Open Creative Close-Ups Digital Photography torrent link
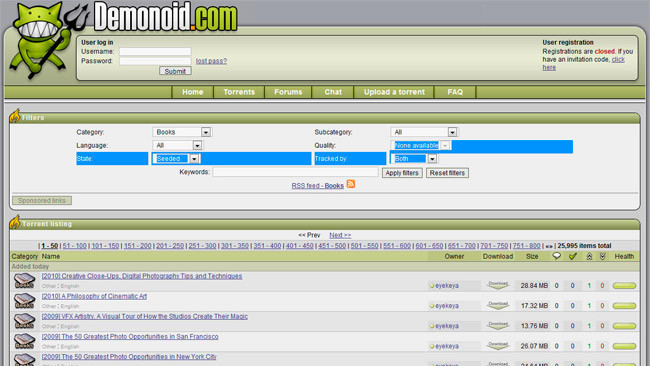This screenshot has width=650, height=366. click(x=142, y=276)
